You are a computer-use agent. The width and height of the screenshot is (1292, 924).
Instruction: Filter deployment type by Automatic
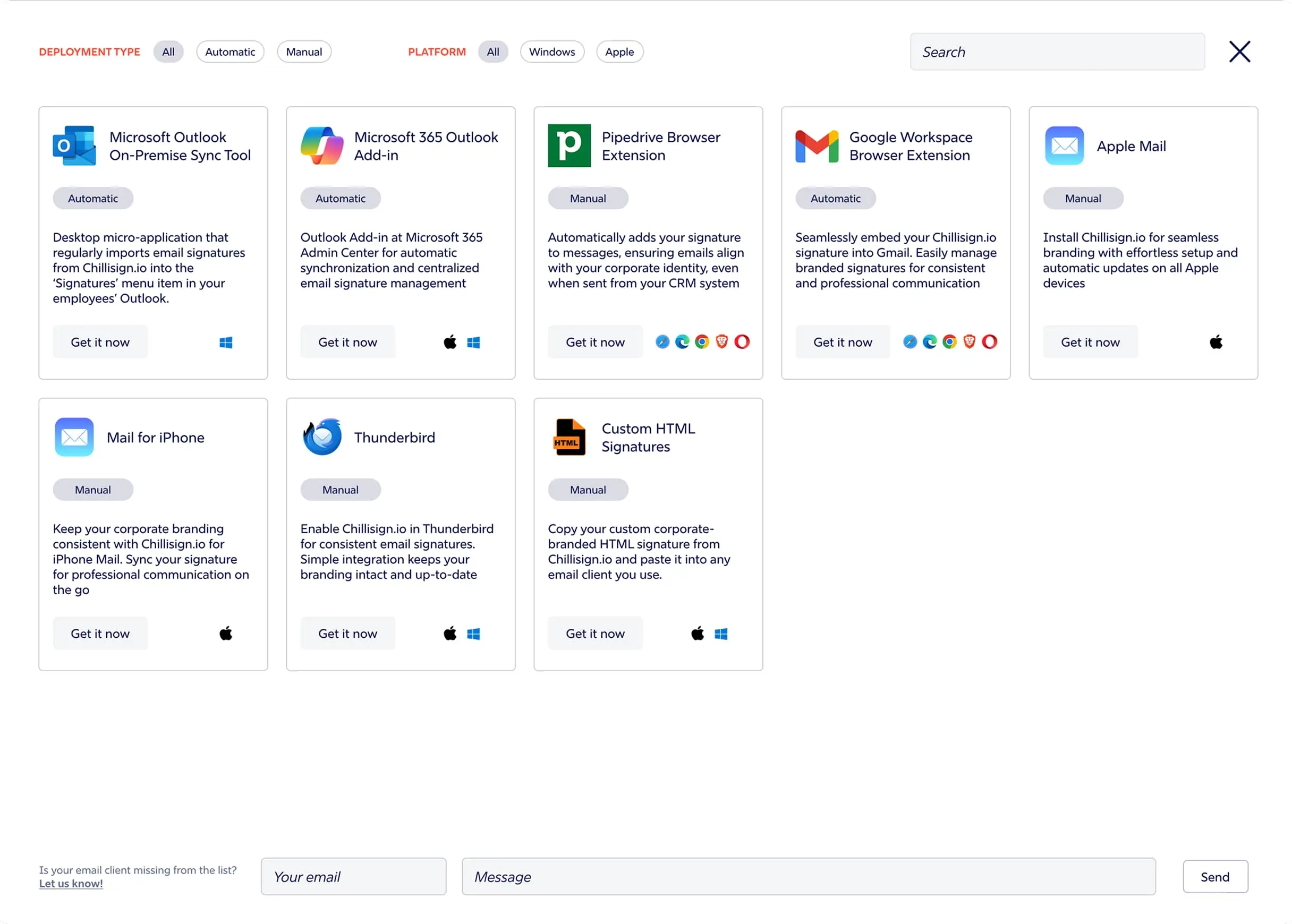(230, 52)
